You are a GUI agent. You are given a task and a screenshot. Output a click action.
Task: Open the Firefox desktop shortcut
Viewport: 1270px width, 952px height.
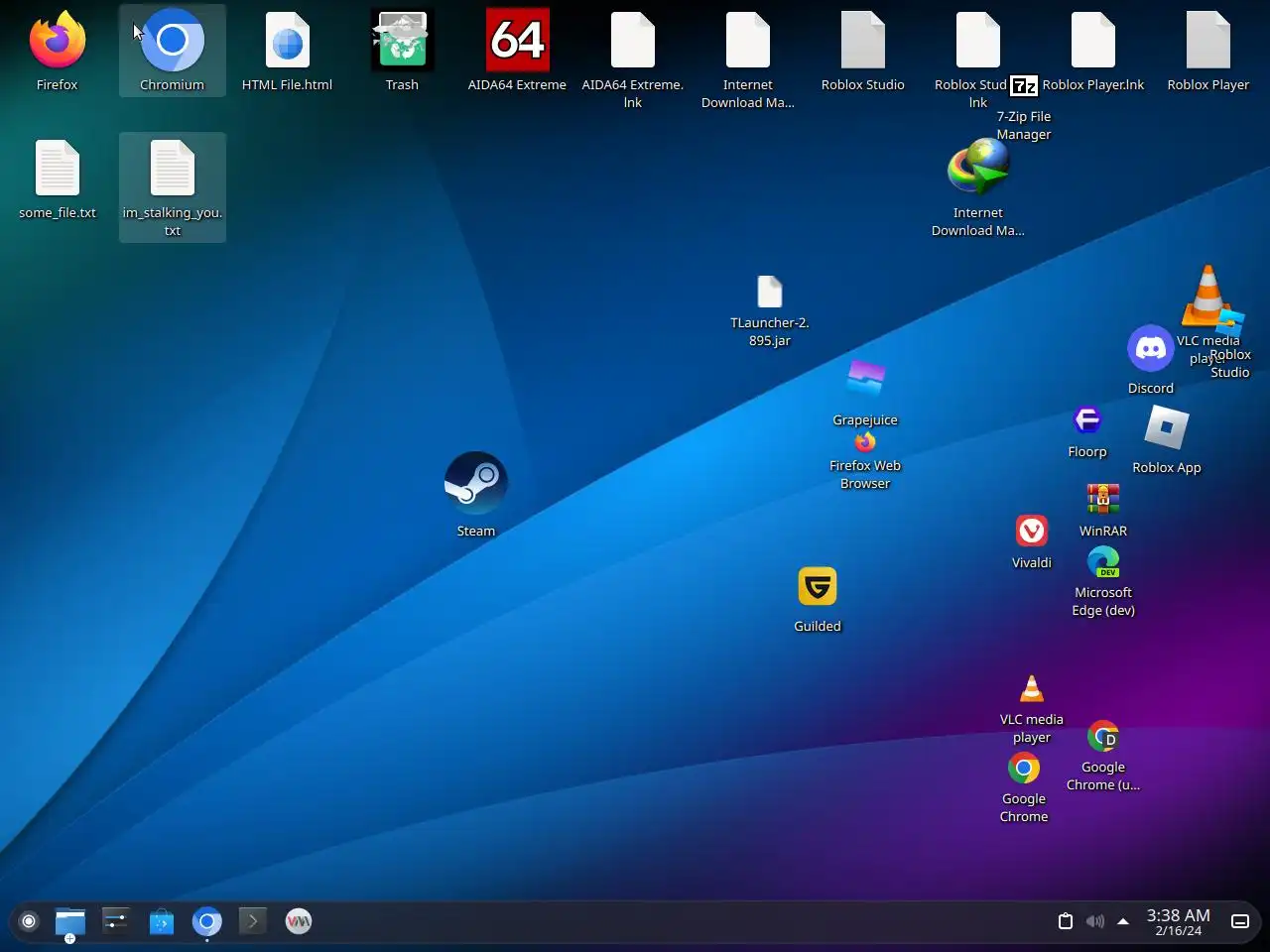[x=57, y=42]
